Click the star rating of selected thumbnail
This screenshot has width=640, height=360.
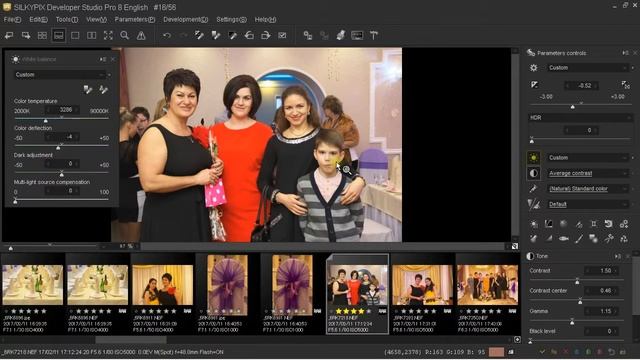point(353,311)
